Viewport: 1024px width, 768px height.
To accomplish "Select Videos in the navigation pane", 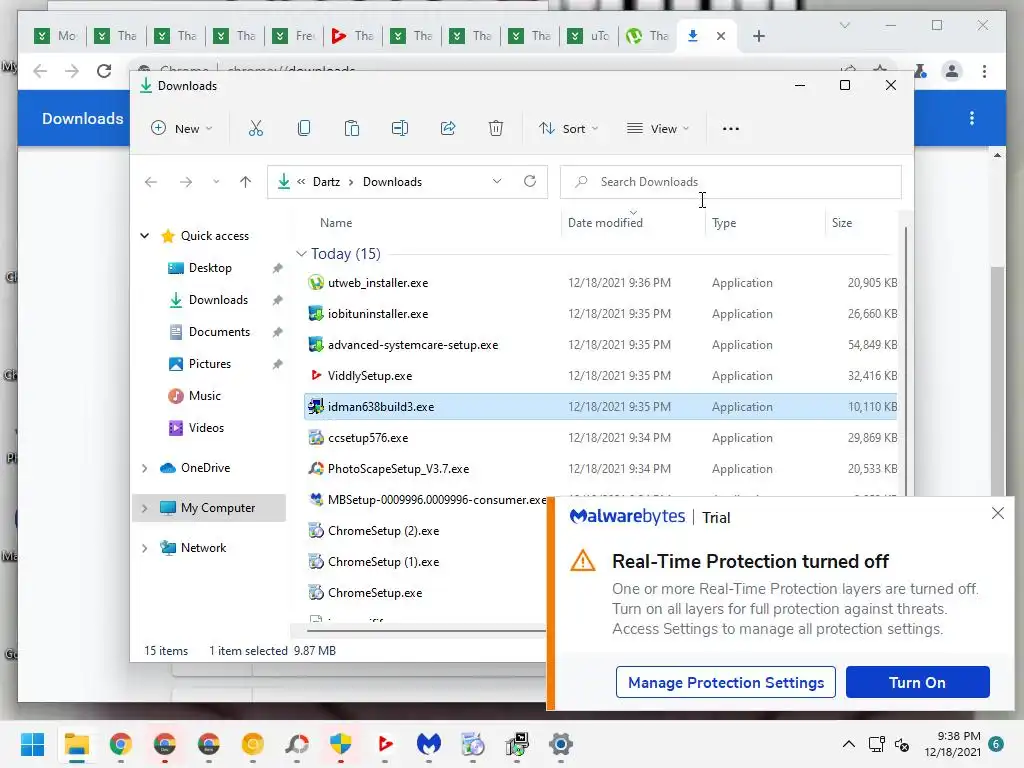I will tap(206, 428).
